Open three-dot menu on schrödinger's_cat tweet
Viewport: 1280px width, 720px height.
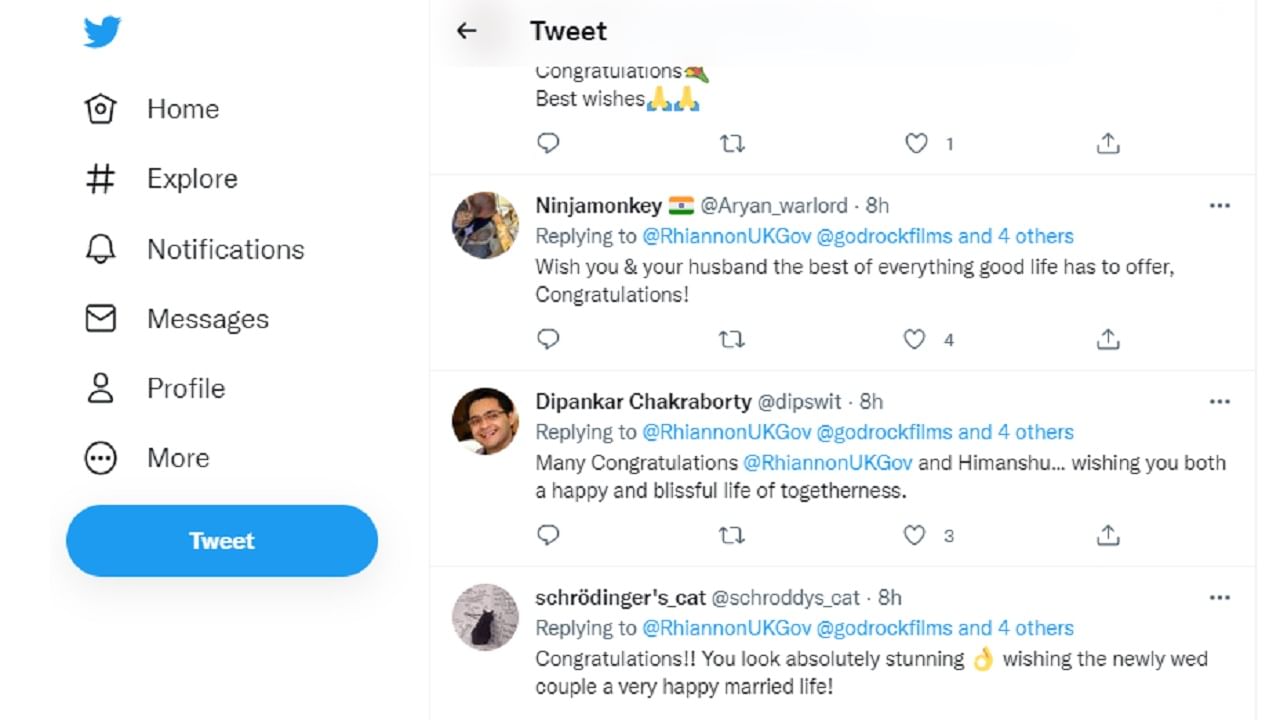click(x=1219, y=598)
